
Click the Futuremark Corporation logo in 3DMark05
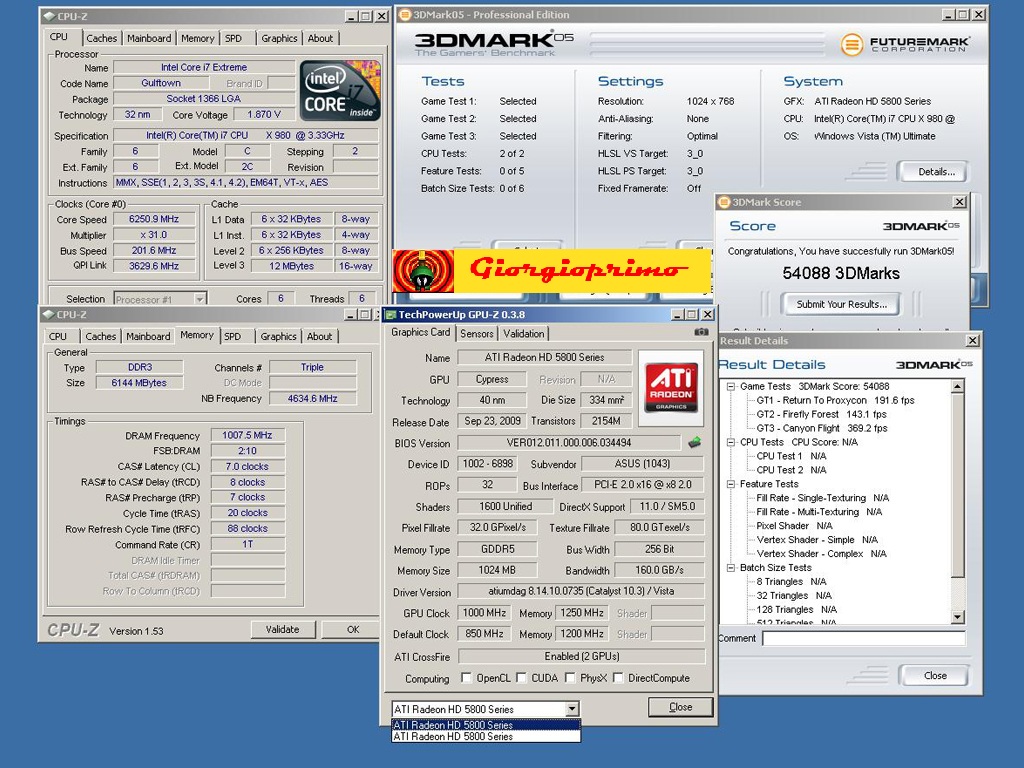click(904, 44)
